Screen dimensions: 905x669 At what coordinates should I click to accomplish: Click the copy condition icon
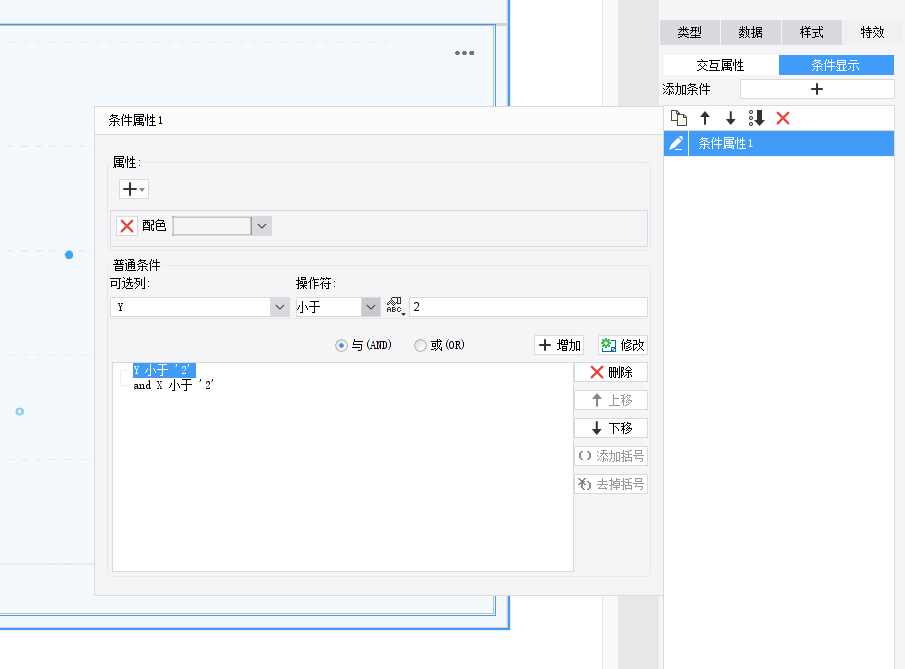pos(679,118)
